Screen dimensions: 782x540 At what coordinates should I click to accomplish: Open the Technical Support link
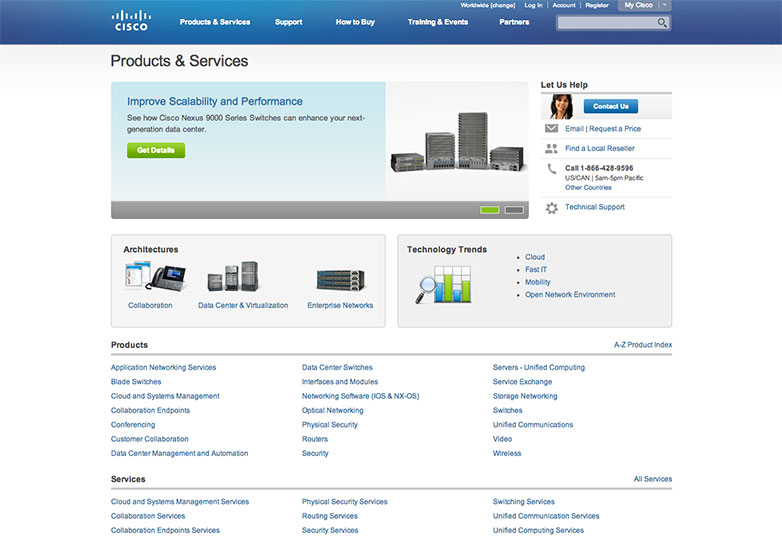[x=594, y=207]
